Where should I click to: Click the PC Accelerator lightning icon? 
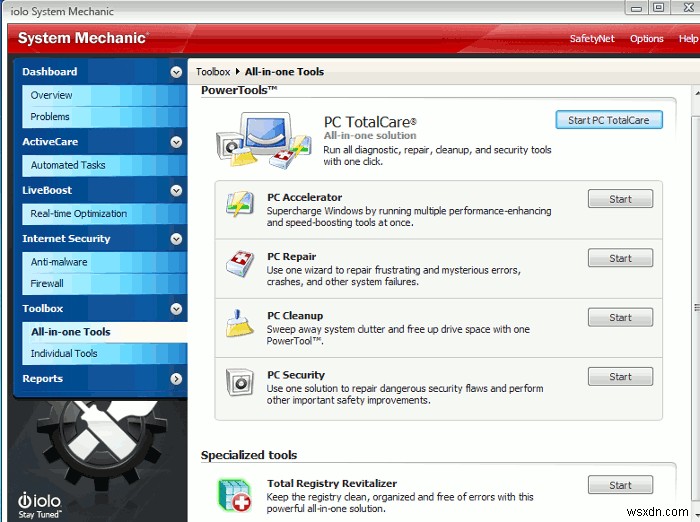point(240,204)
